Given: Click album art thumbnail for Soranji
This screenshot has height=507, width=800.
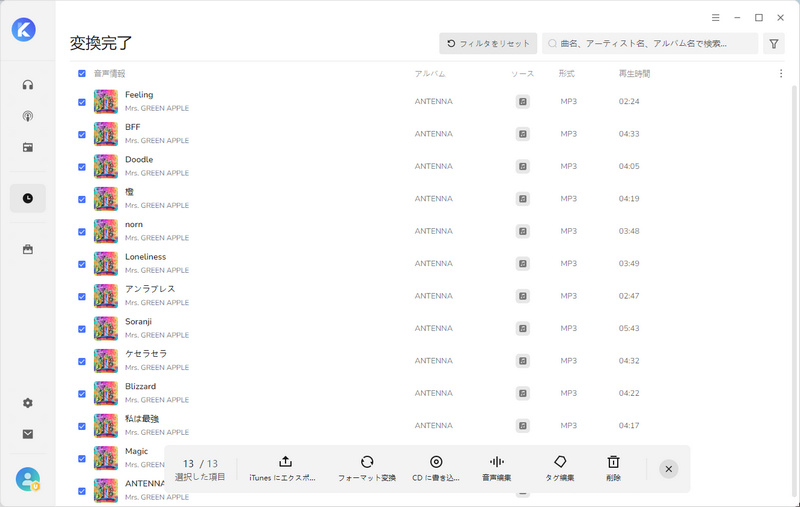Looking at the screenshot, I should 106,328.
